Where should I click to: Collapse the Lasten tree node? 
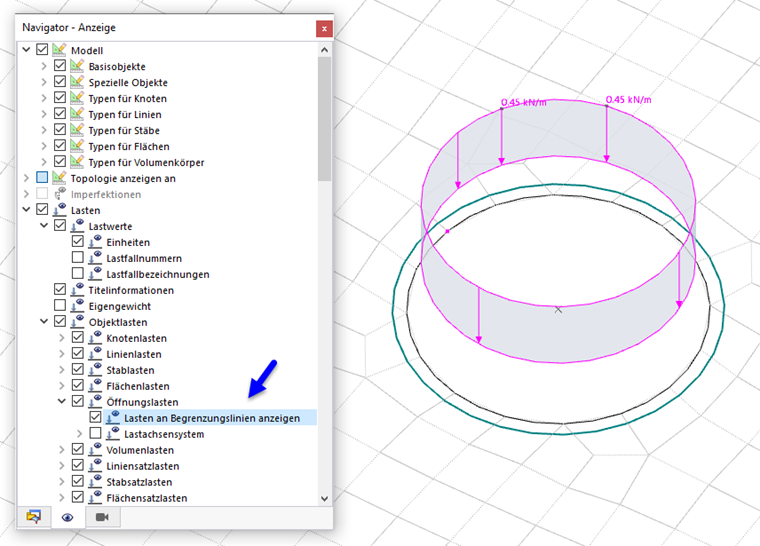coord(26,209)
